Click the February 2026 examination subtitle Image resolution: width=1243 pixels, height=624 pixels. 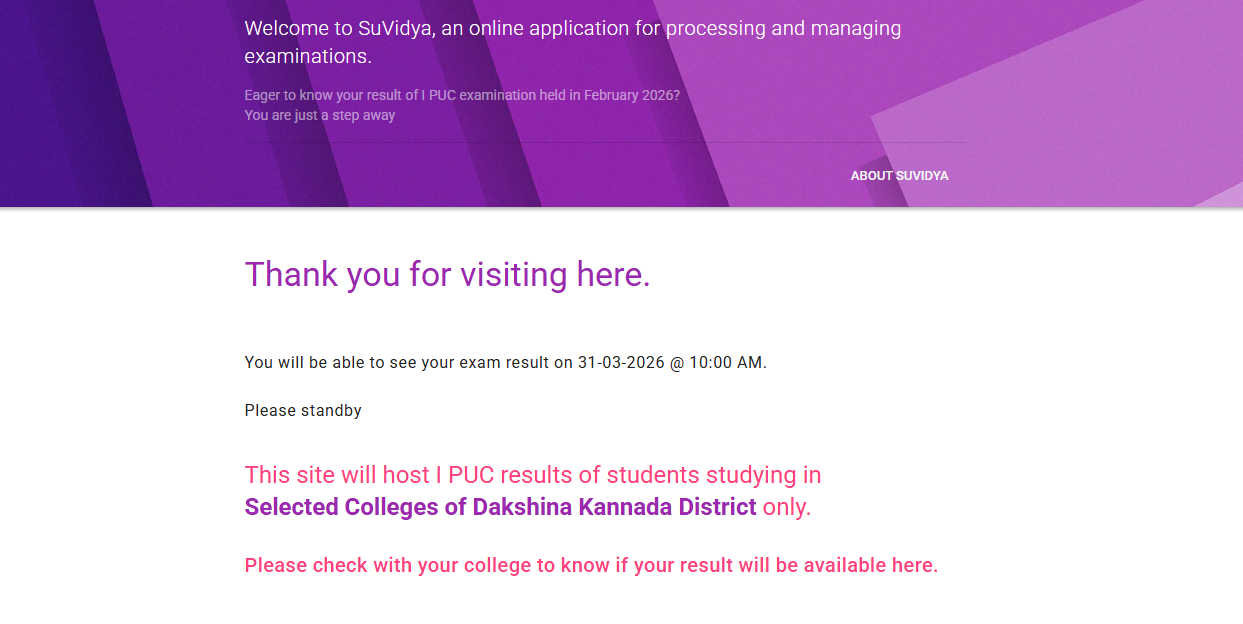[462, 95]
